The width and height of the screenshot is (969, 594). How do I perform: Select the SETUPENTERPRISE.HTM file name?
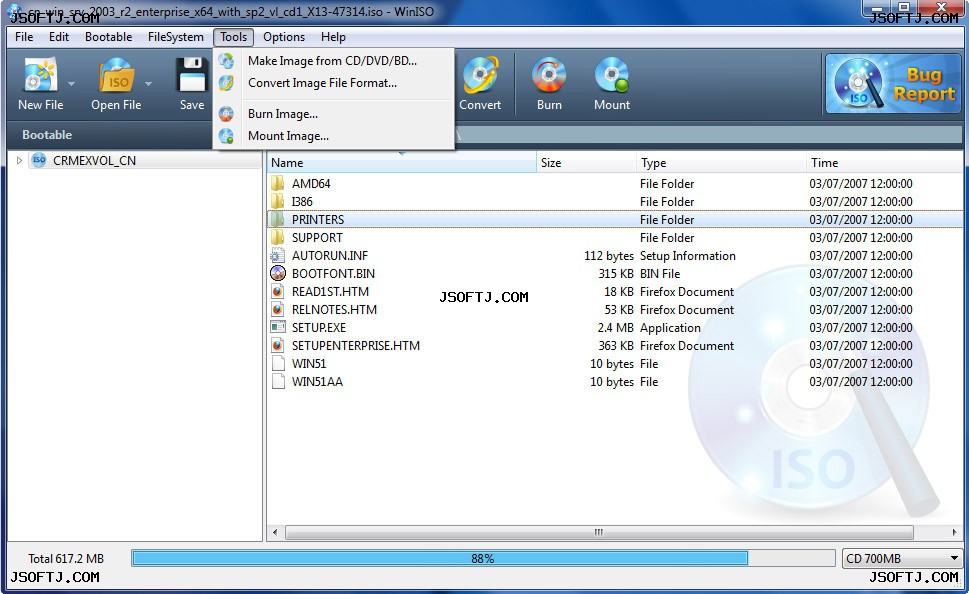(x=356, y=346)
